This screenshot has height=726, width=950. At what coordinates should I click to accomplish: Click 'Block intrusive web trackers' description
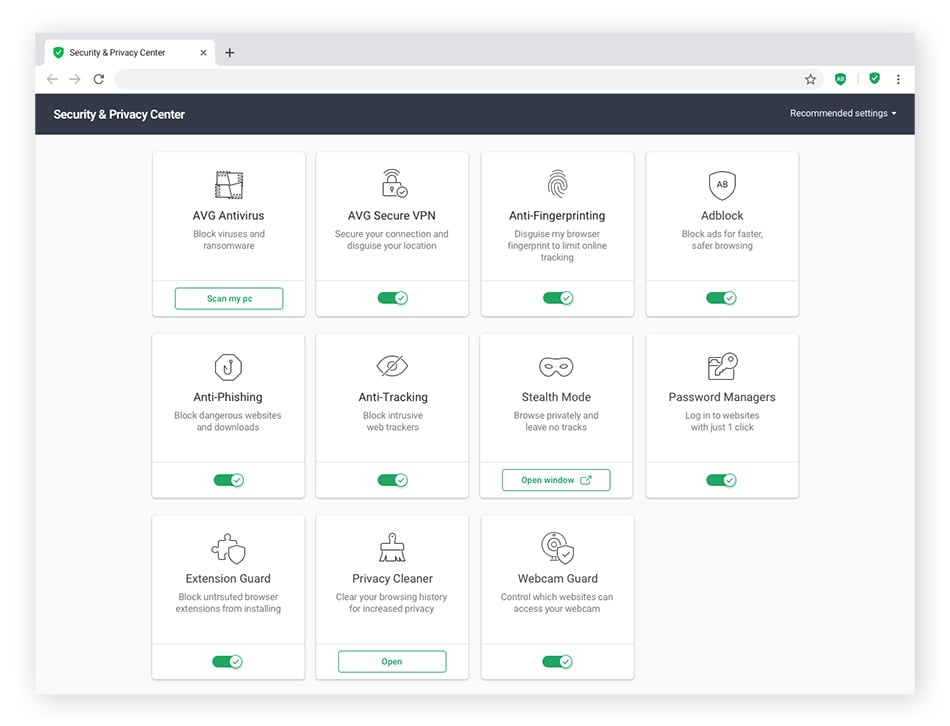click(x=393, y=421)
